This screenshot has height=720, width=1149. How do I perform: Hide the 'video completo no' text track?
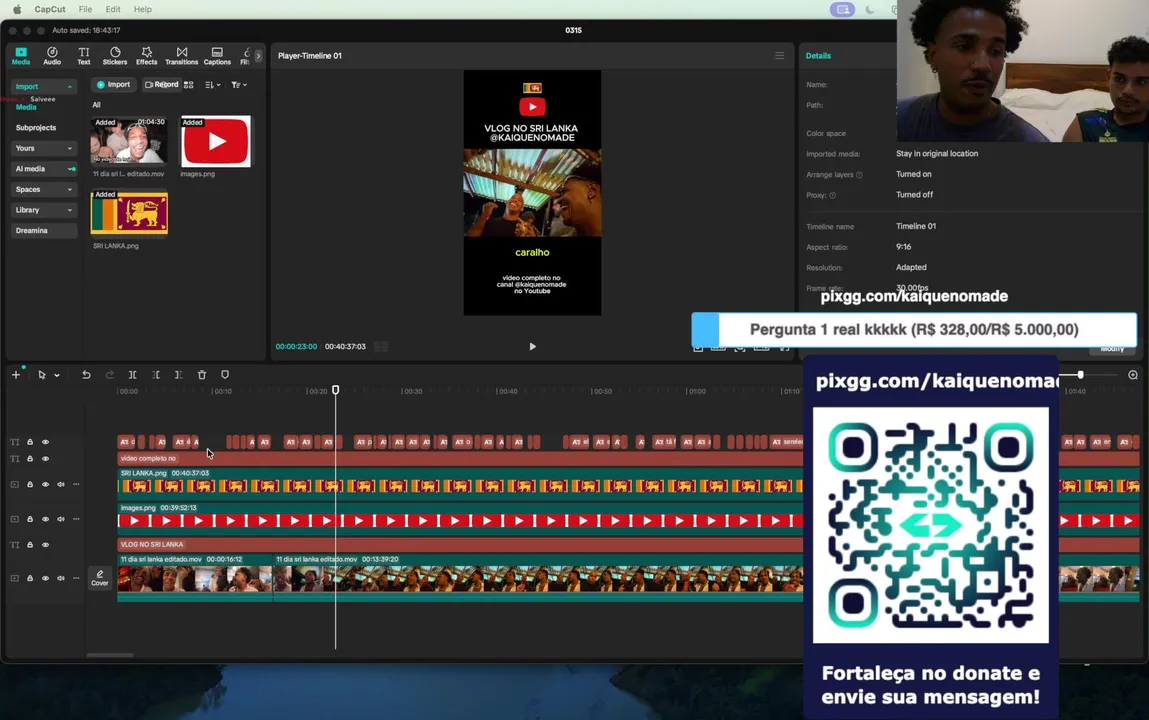pos(45,459)
